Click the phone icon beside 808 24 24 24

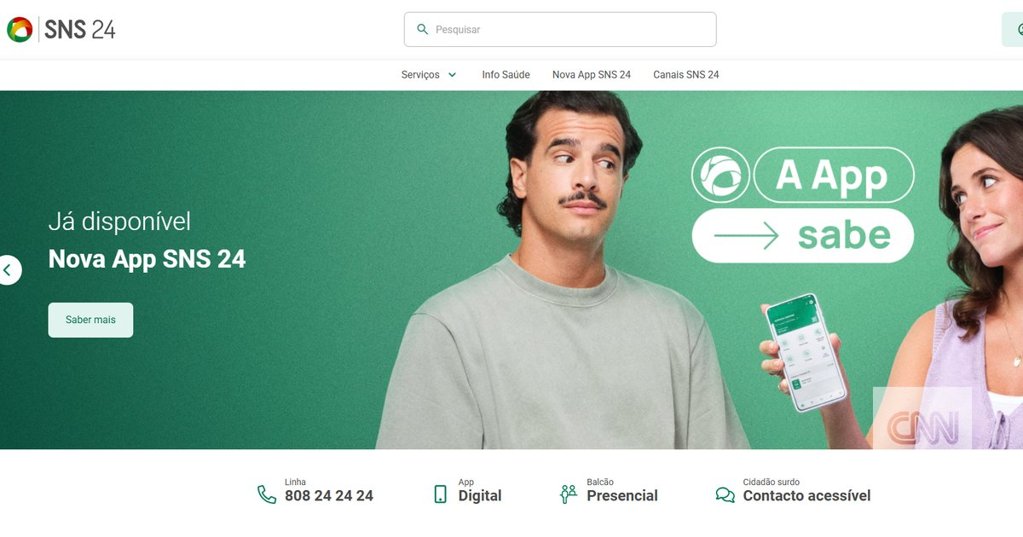point(267,495)
